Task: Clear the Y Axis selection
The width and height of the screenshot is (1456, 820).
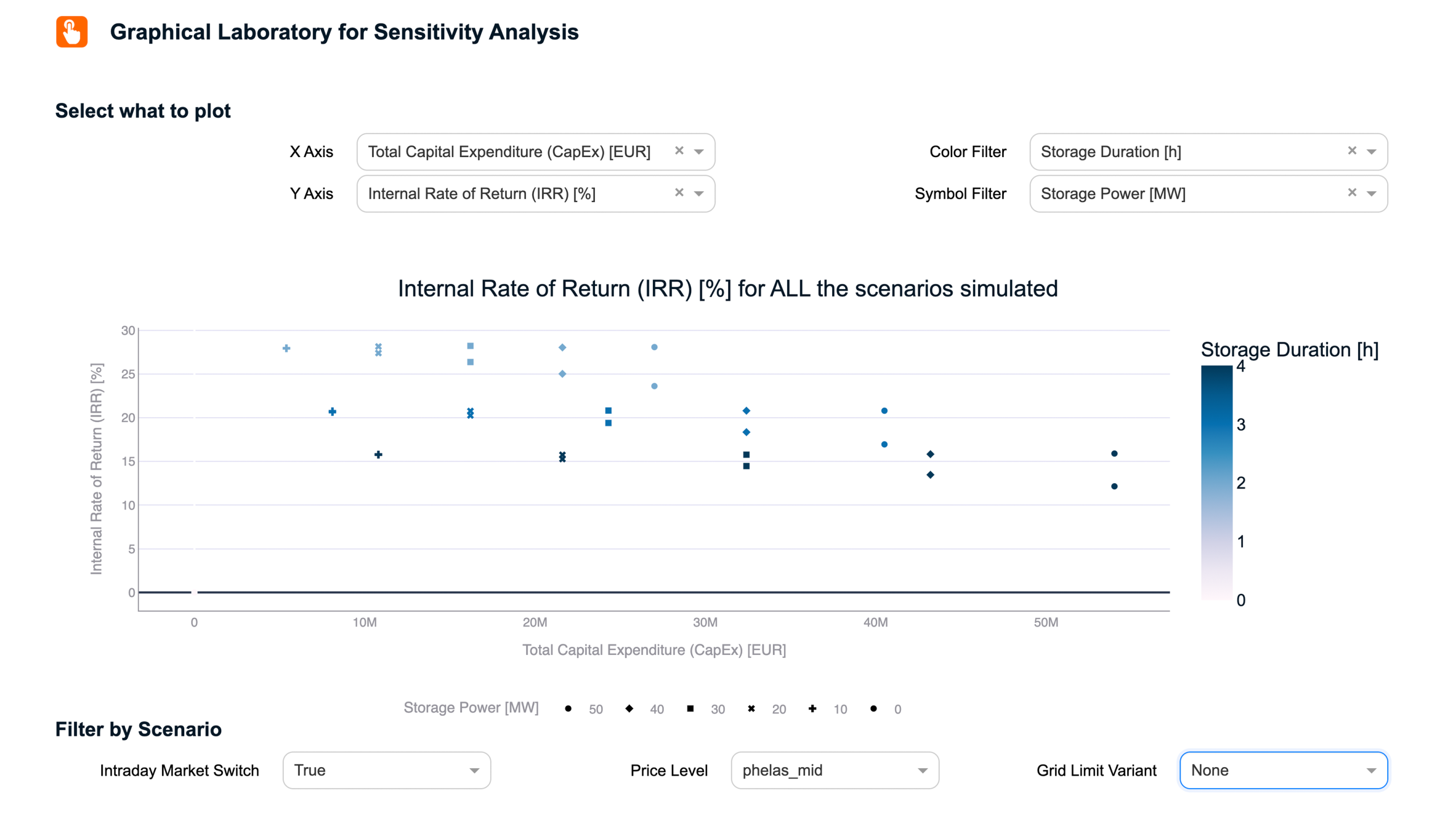Action: [x=679, y=193]
